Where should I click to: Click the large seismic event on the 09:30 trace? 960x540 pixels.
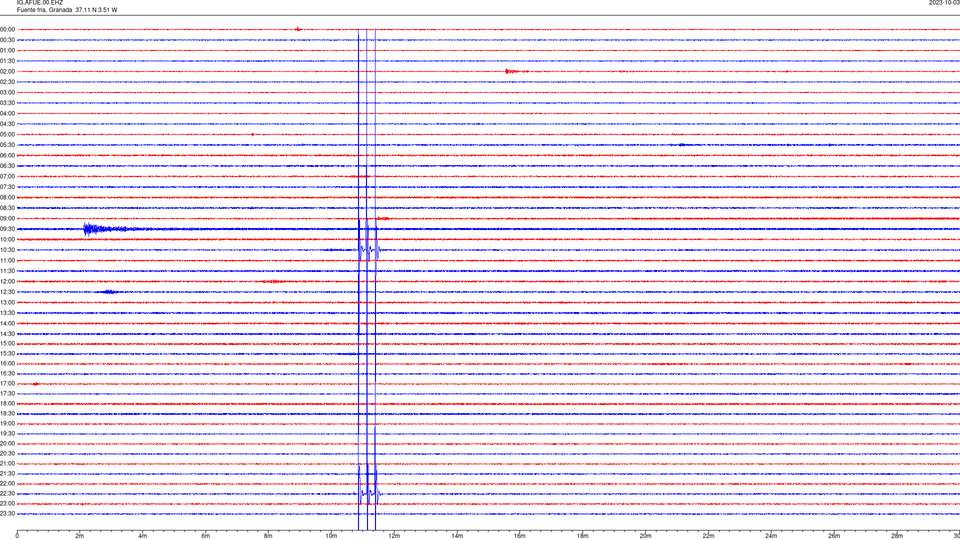click(104, 229)
